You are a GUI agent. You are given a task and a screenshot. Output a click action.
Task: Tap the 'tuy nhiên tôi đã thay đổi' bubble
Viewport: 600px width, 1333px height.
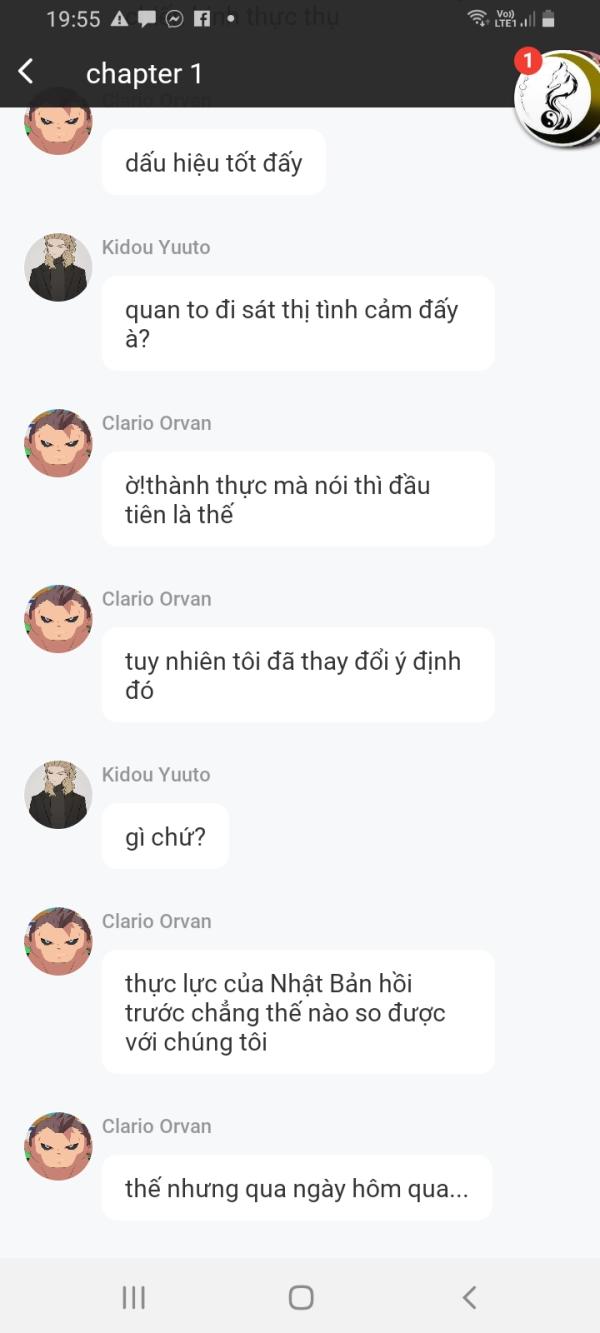click(x=298, y=675)
